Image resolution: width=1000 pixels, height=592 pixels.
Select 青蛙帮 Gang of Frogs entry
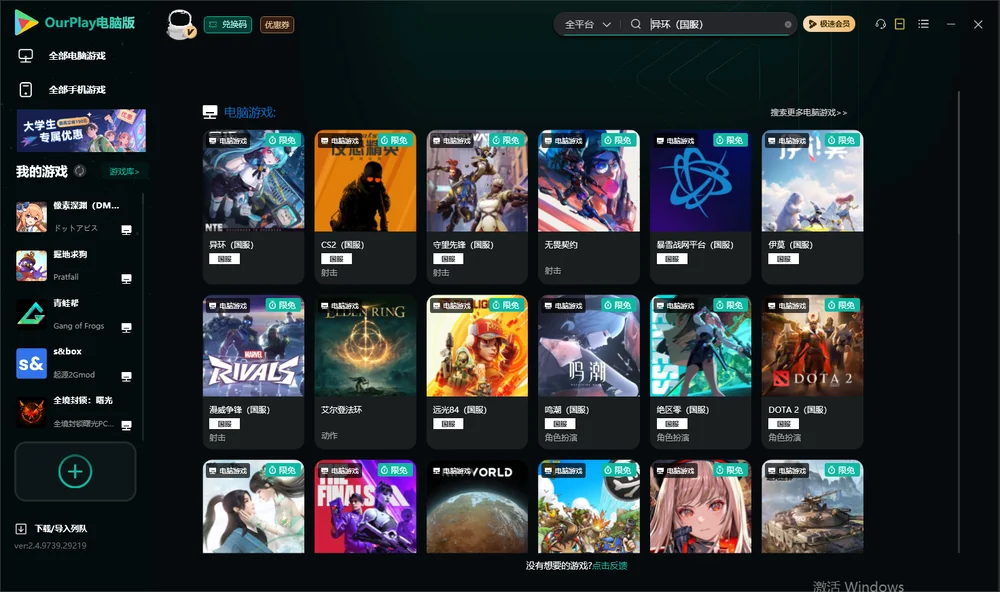click(x=75, y=315)
